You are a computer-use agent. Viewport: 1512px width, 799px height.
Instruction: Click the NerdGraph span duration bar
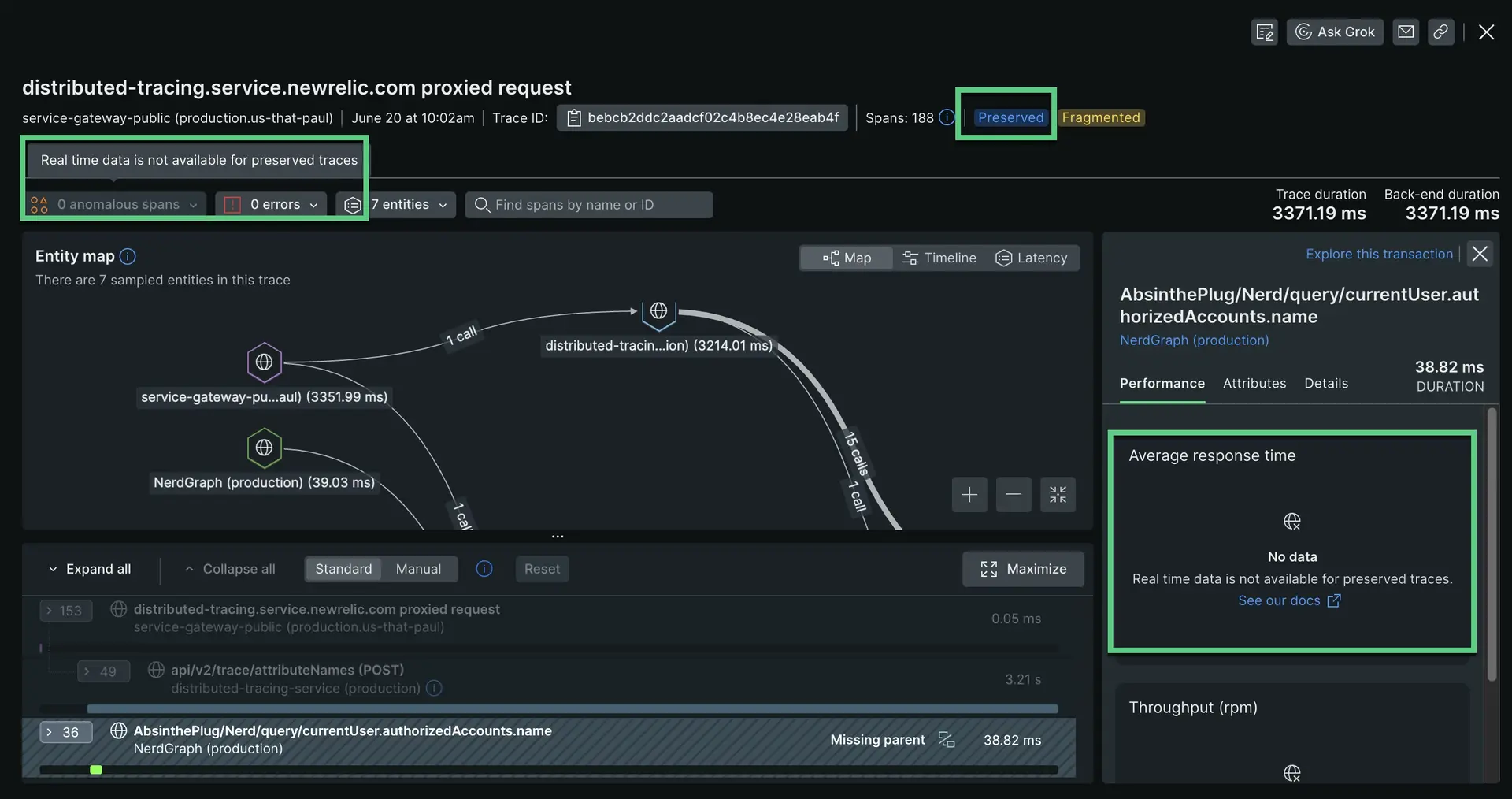(x=96, y=770)
